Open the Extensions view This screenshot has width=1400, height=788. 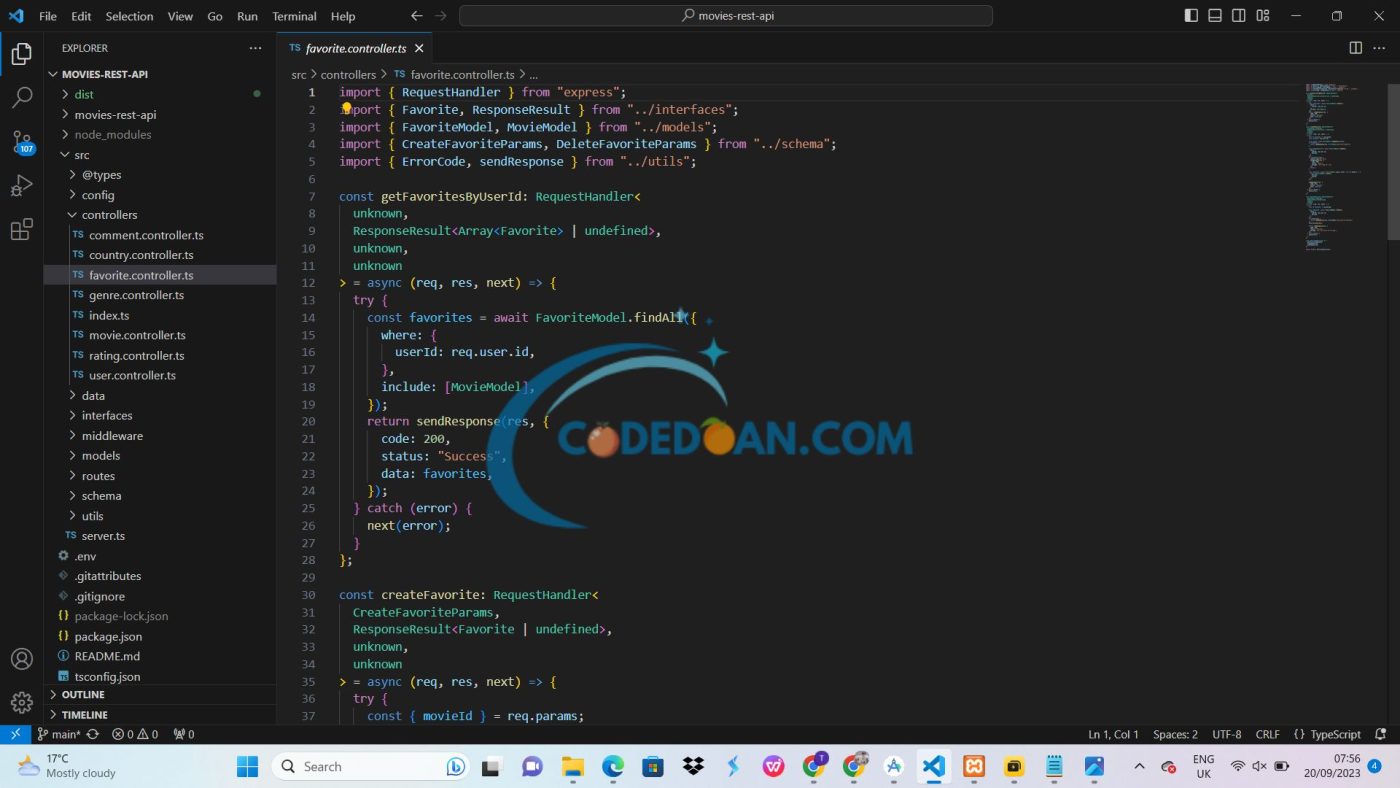(x=21, y=230)
